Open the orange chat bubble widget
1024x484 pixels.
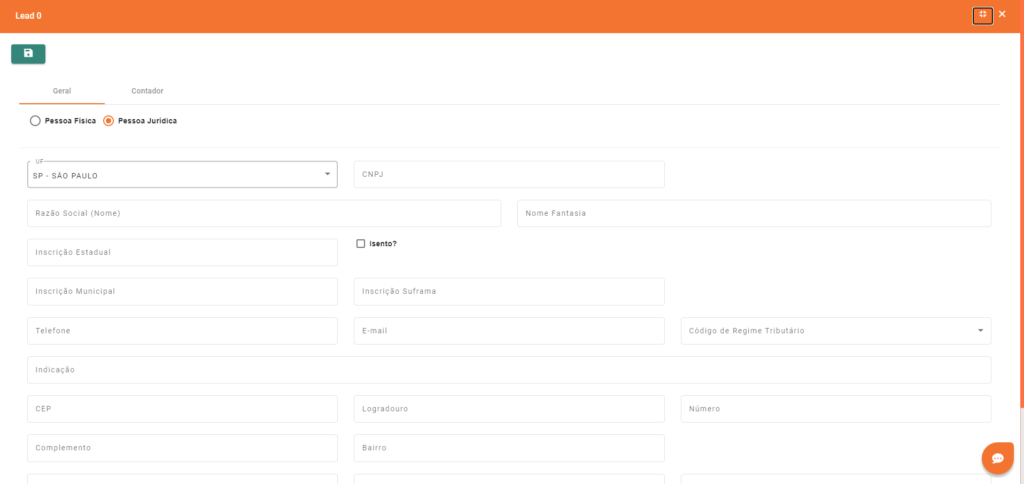click(997, 458)
